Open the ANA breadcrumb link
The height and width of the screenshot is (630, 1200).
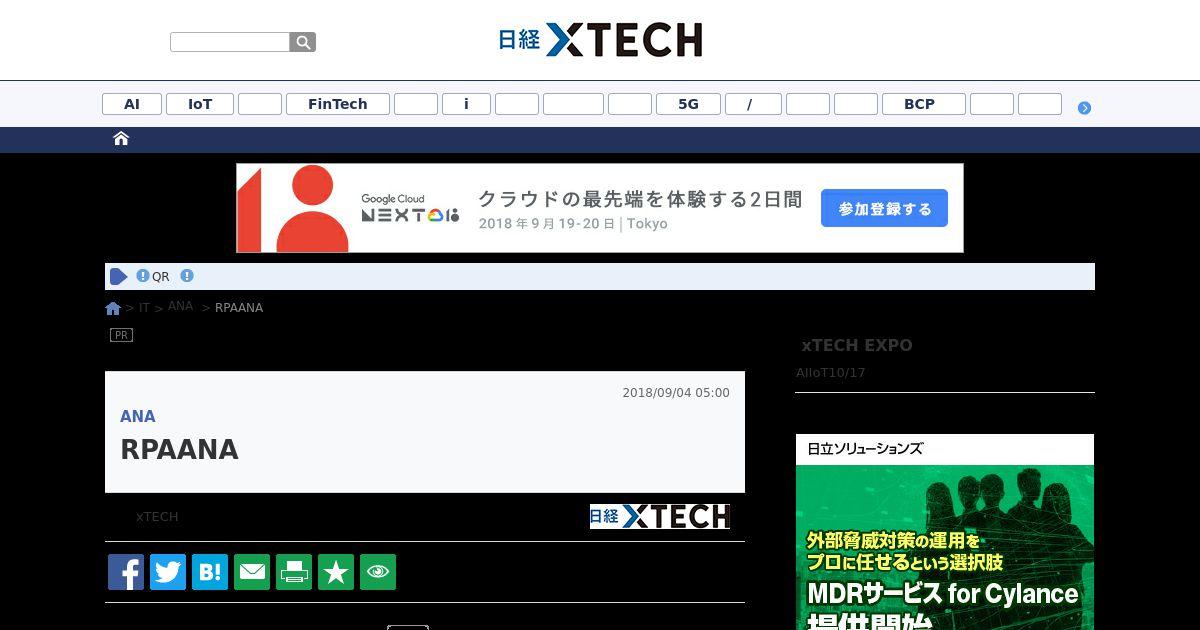pos(180,306)
